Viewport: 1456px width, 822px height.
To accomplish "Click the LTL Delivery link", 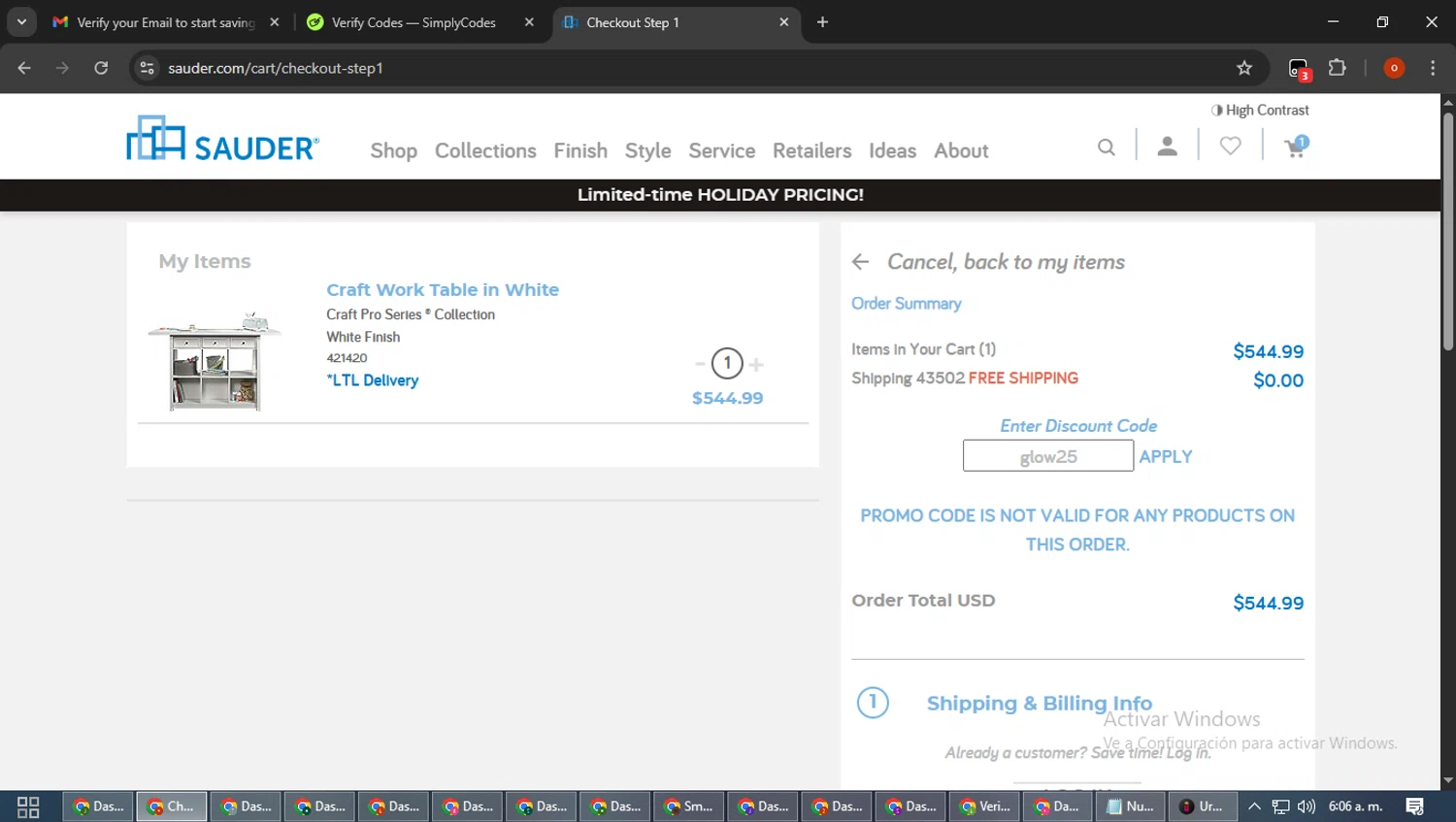I will [x=373, y=380].
